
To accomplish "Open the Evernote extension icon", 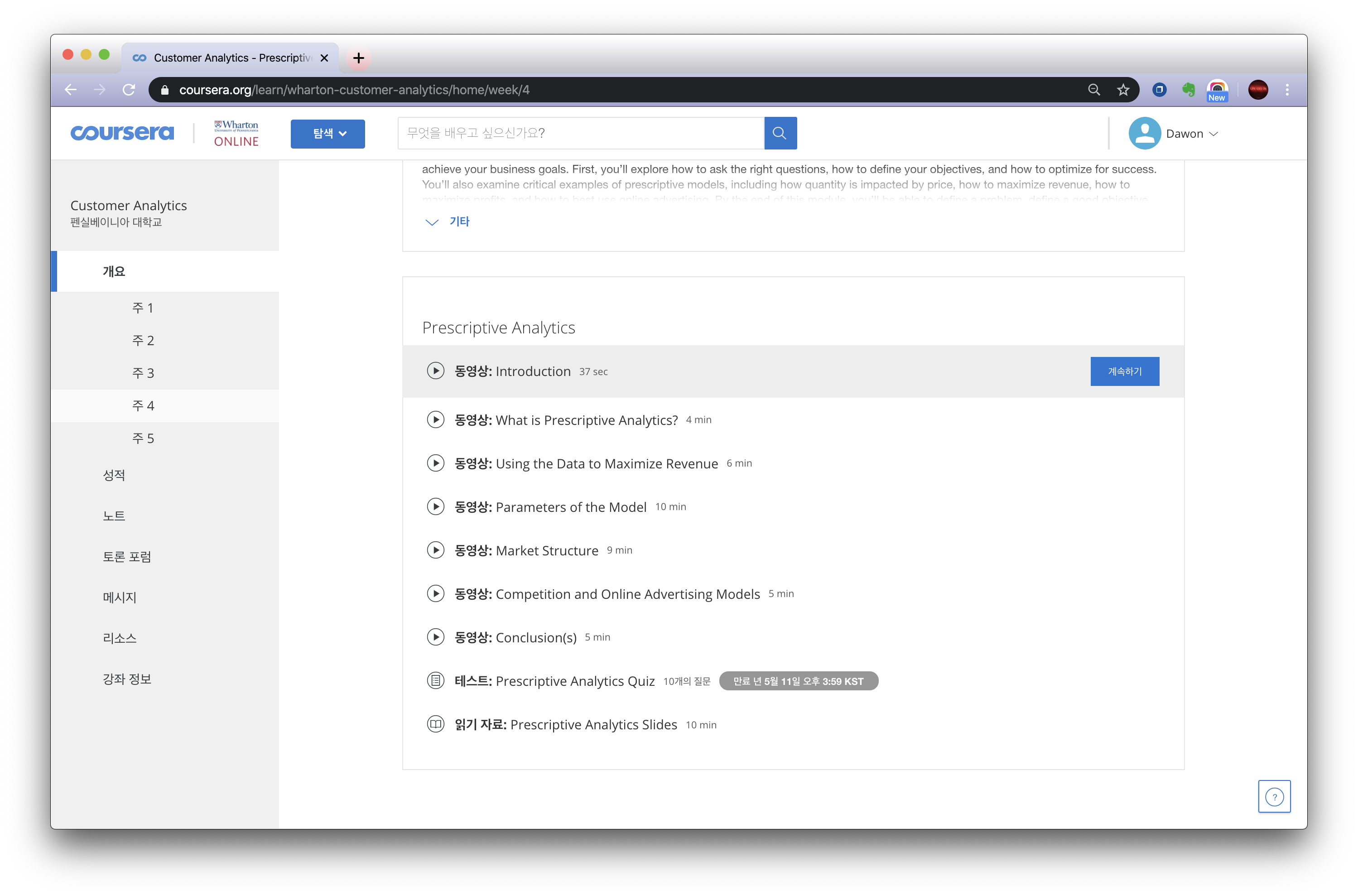I will point(1188,90).
